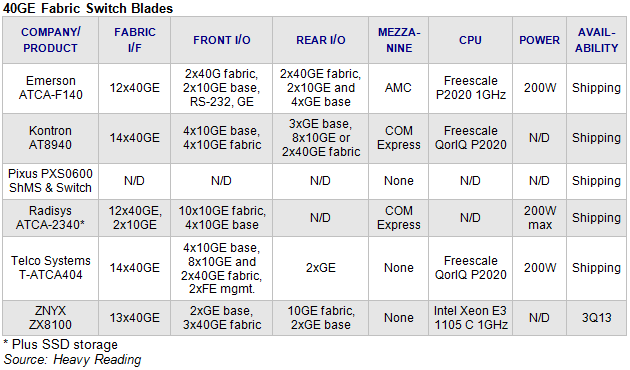
Task: Click the Telco Systems T-ATCA404 cell
Action: click(x=50, y=268)
